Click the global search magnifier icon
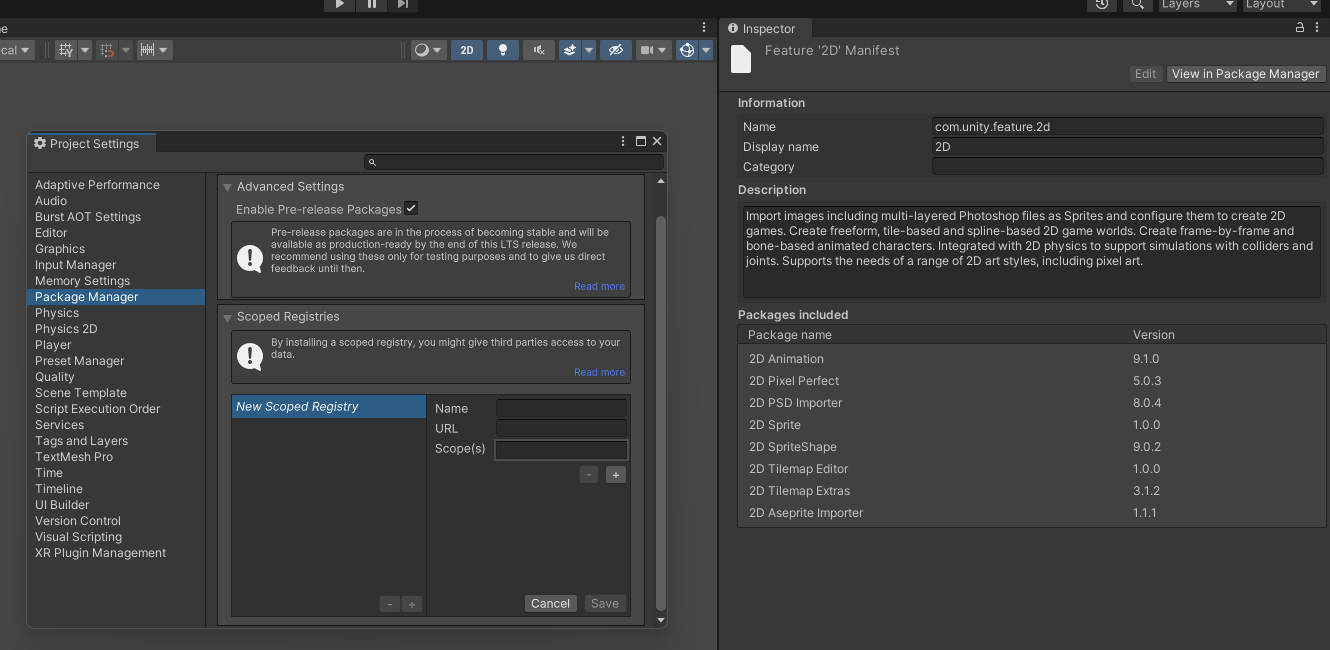The image size is (1330, 650). coord(1137,4)
